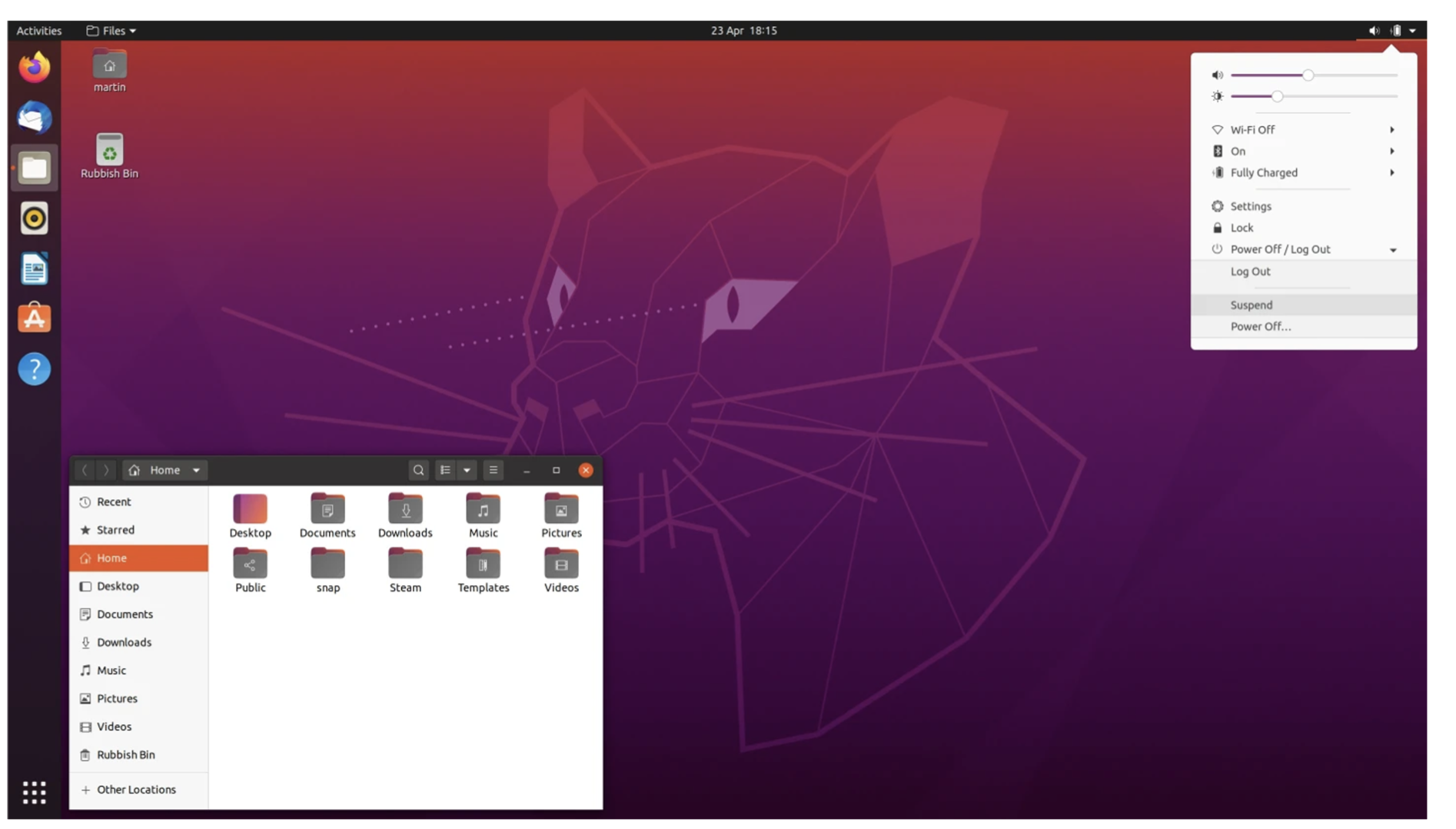Go back in Files window
This screenshot has width=1456, height=829.
(x=85, y=470)
